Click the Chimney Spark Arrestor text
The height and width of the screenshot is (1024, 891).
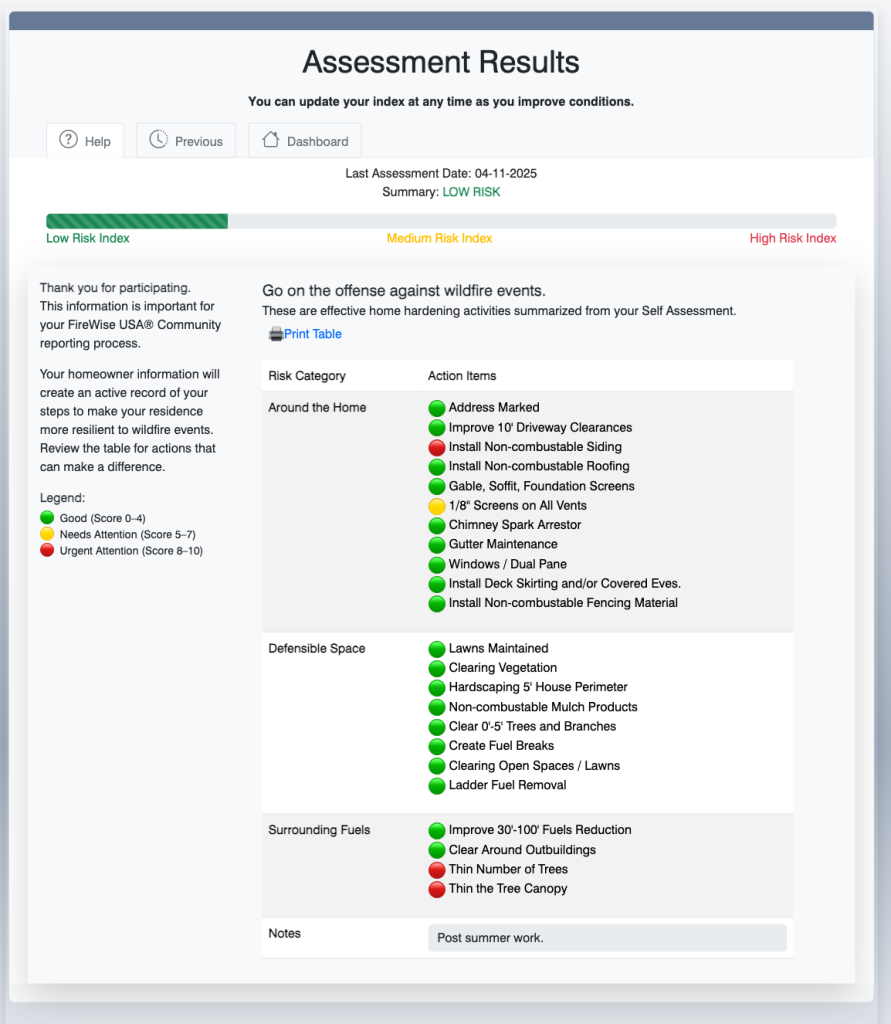click(515, 525)
